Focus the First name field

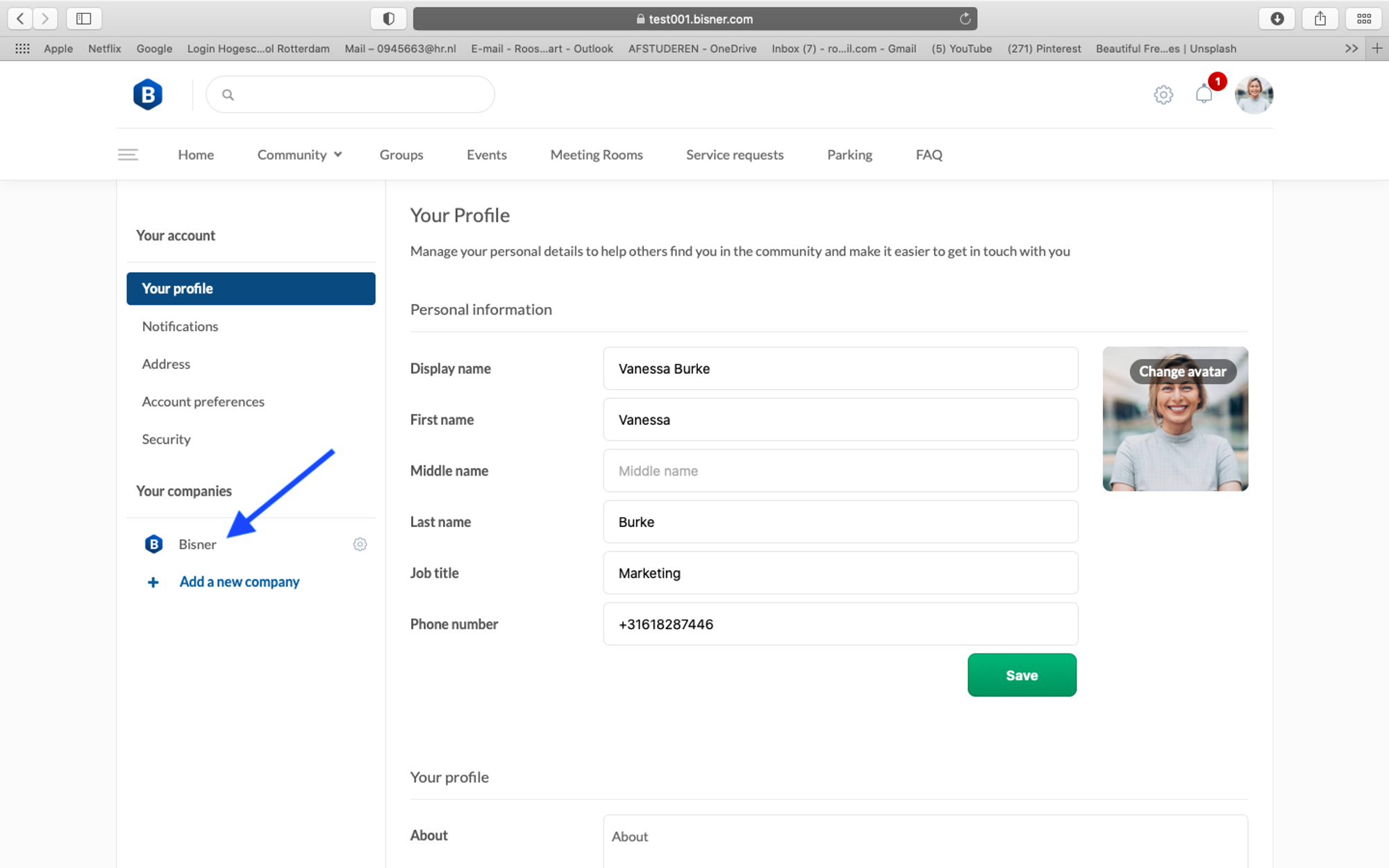coord(840,419)
